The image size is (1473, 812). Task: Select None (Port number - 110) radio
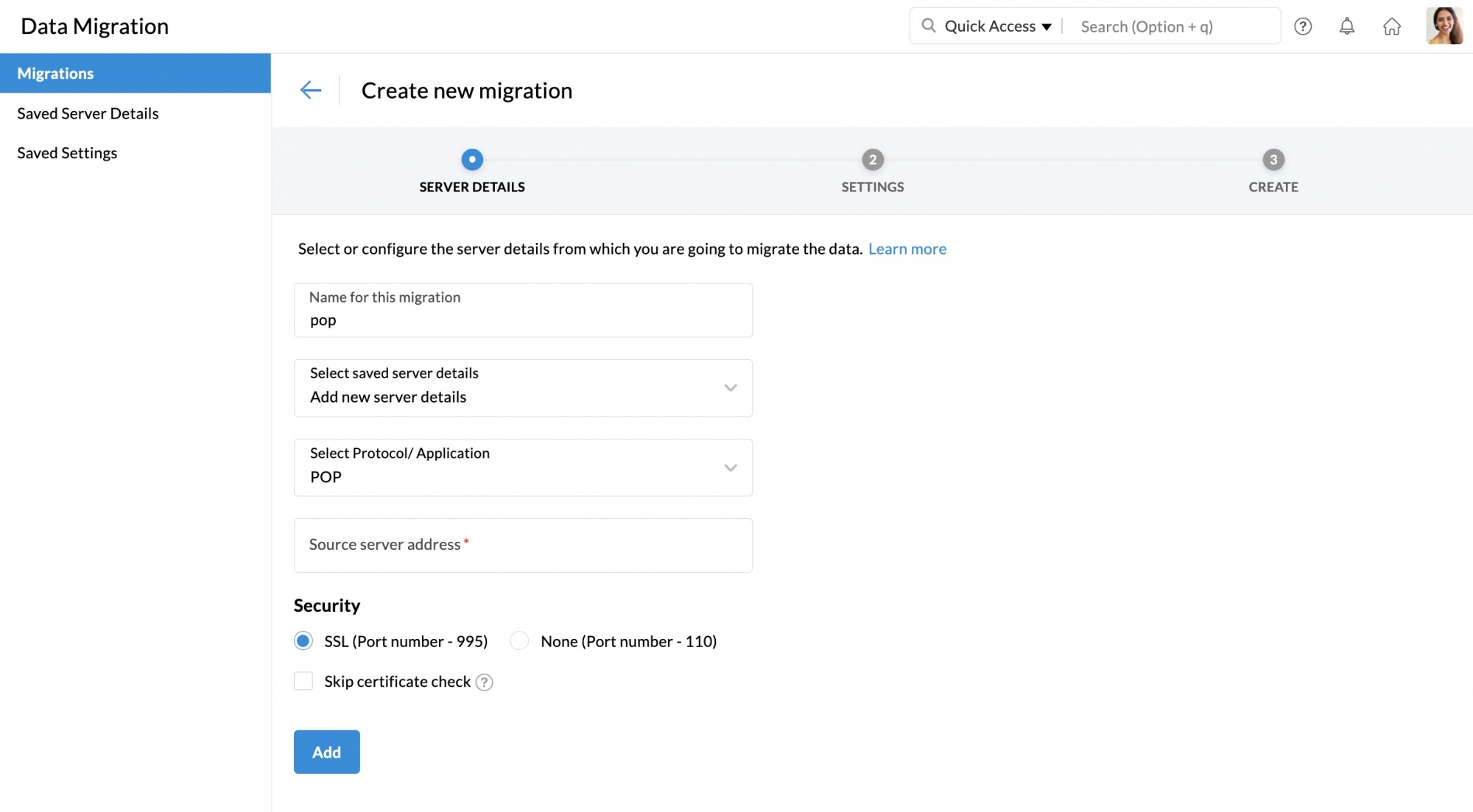[519, 641]
